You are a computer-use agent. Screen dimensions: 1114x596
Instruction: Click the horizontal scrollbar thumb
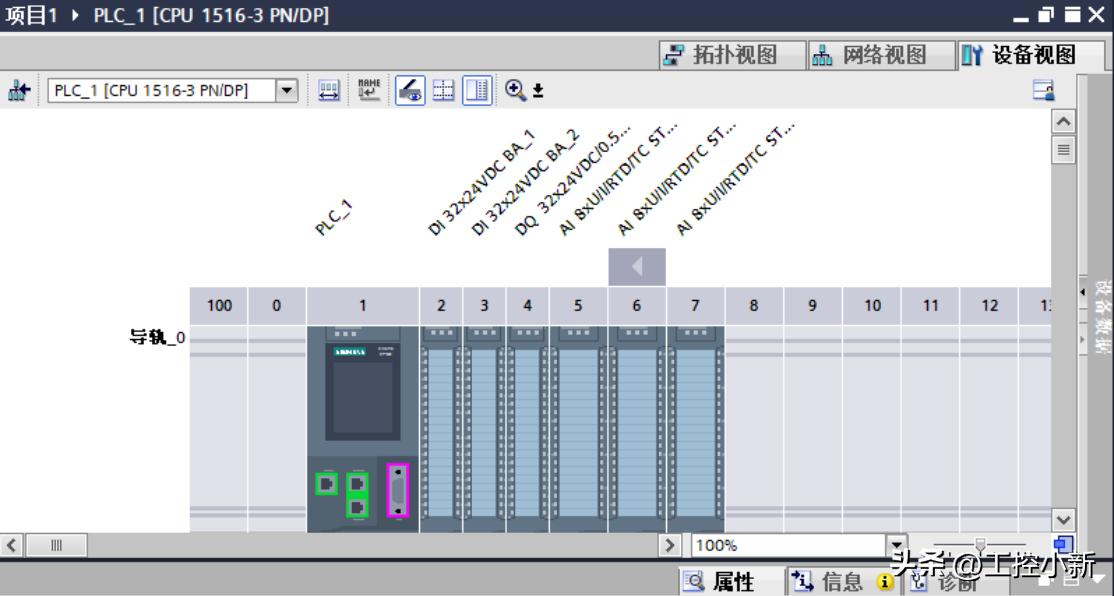56,546
